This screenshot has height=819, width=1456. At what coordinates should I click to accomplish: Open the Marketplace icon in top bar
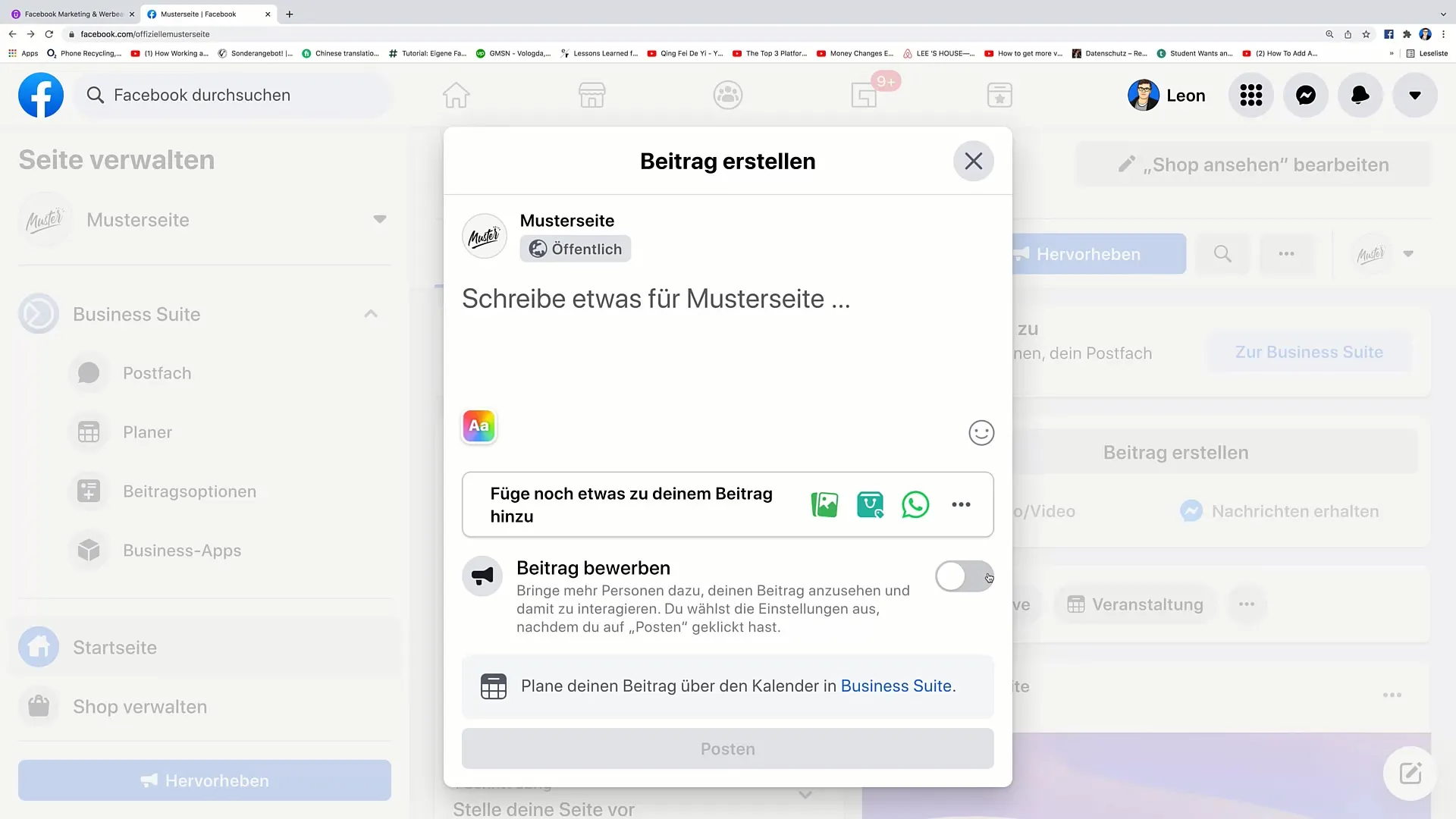(x=591, y=95)
